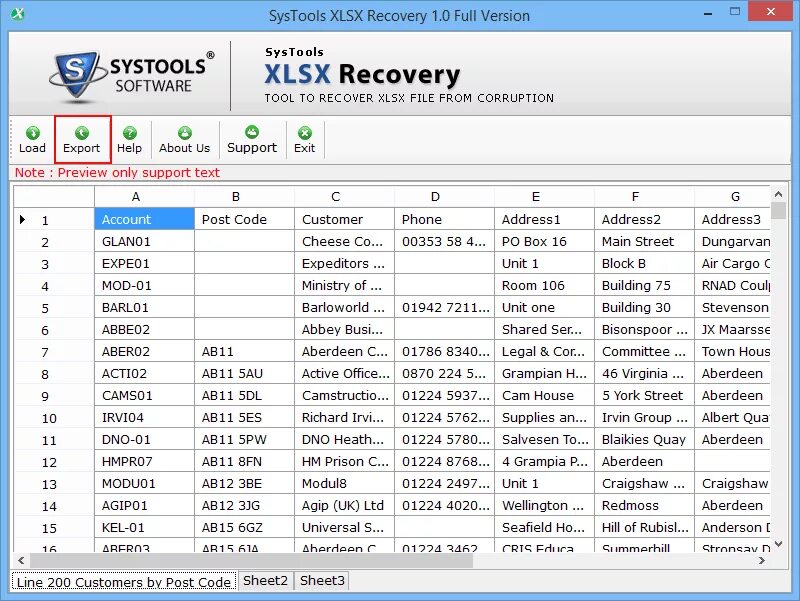Click the Cam House cell
The width and height of the screenshot is (800, 601).
(544, 395)
